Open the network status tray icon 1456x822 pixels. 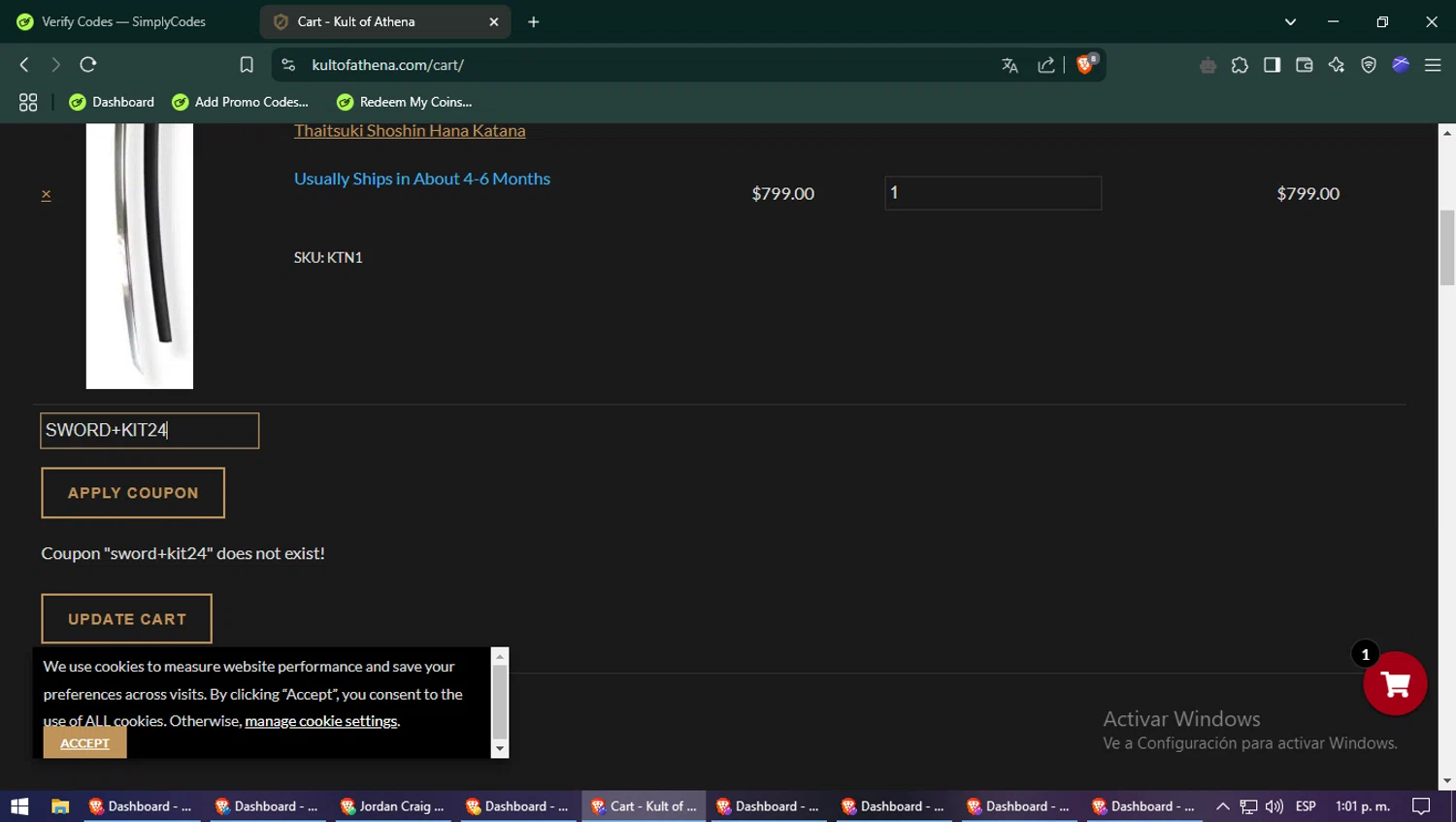[x=1248, y=806]
